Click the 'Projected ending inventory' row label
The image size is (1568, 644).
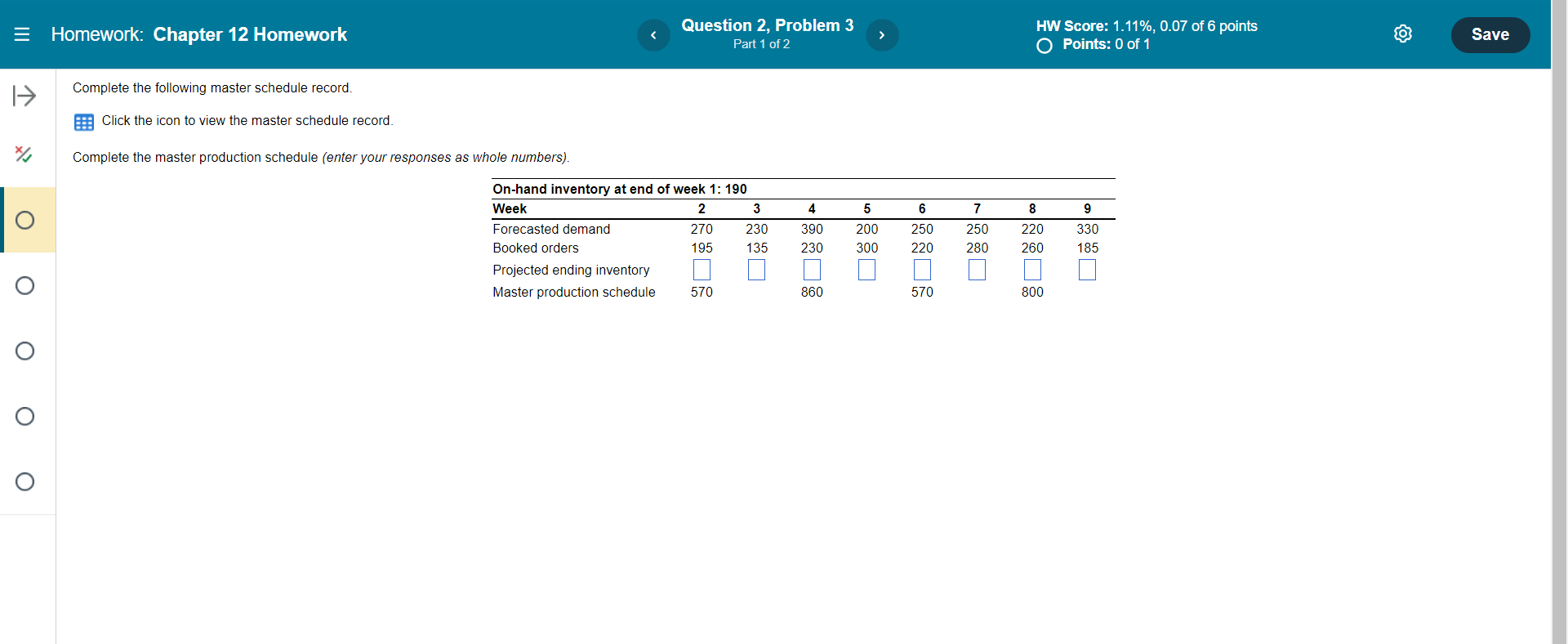pos(571,271)
